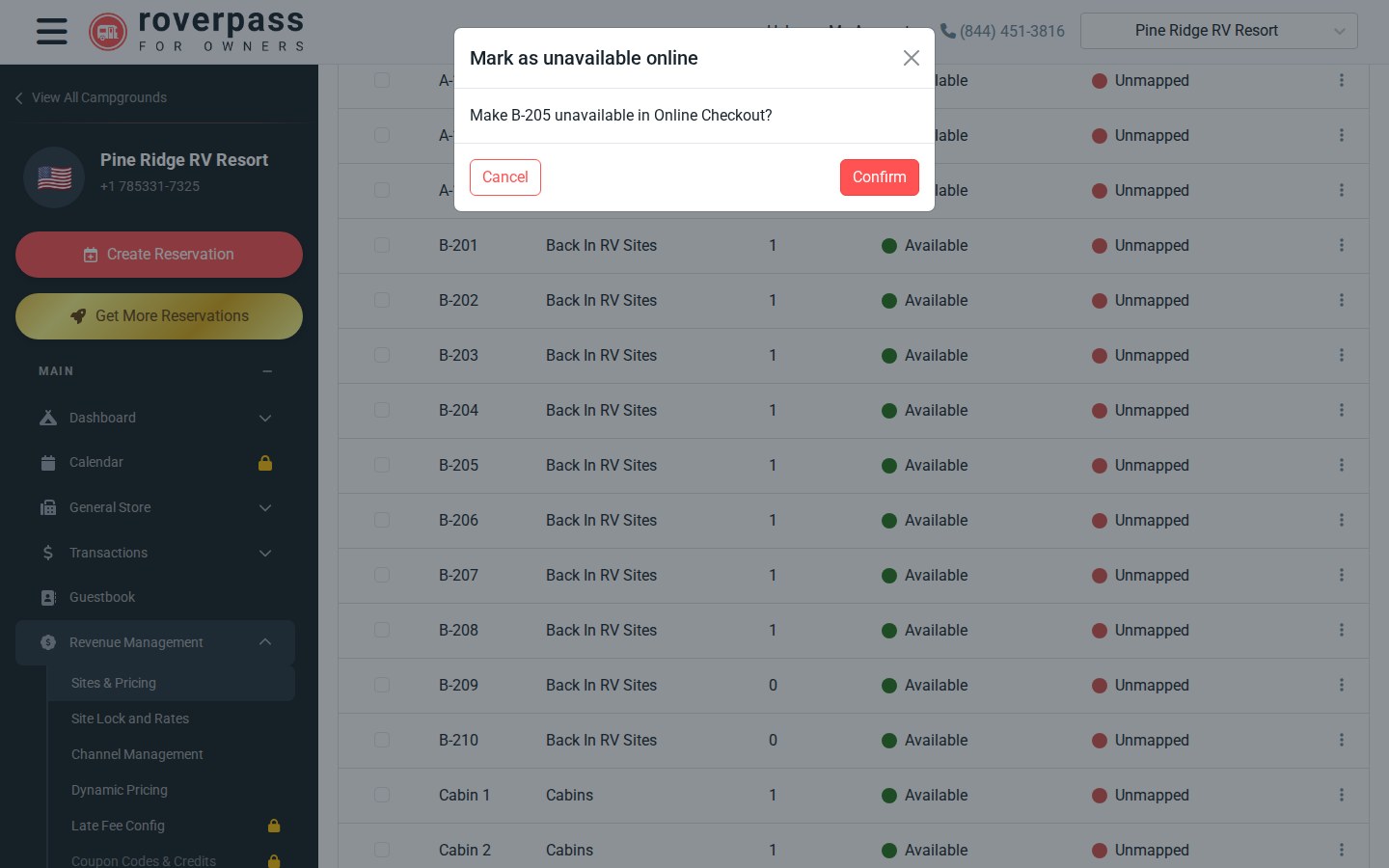Collapse the Revenue Management chevron
The width and height of the screenshot is (1389, 868).
pos(265,642)
